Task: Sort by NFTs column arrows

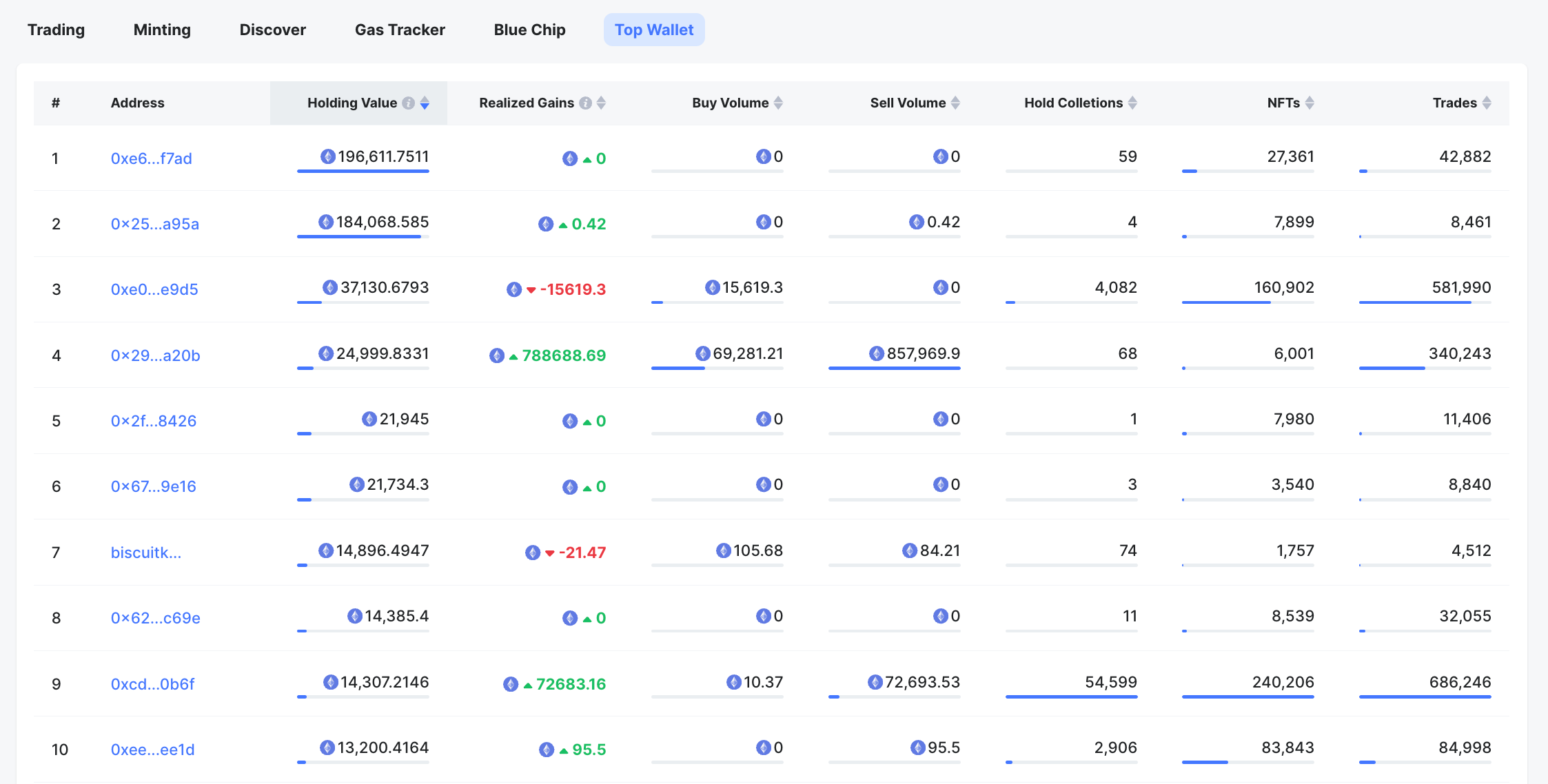Action: coord(1310,103)
